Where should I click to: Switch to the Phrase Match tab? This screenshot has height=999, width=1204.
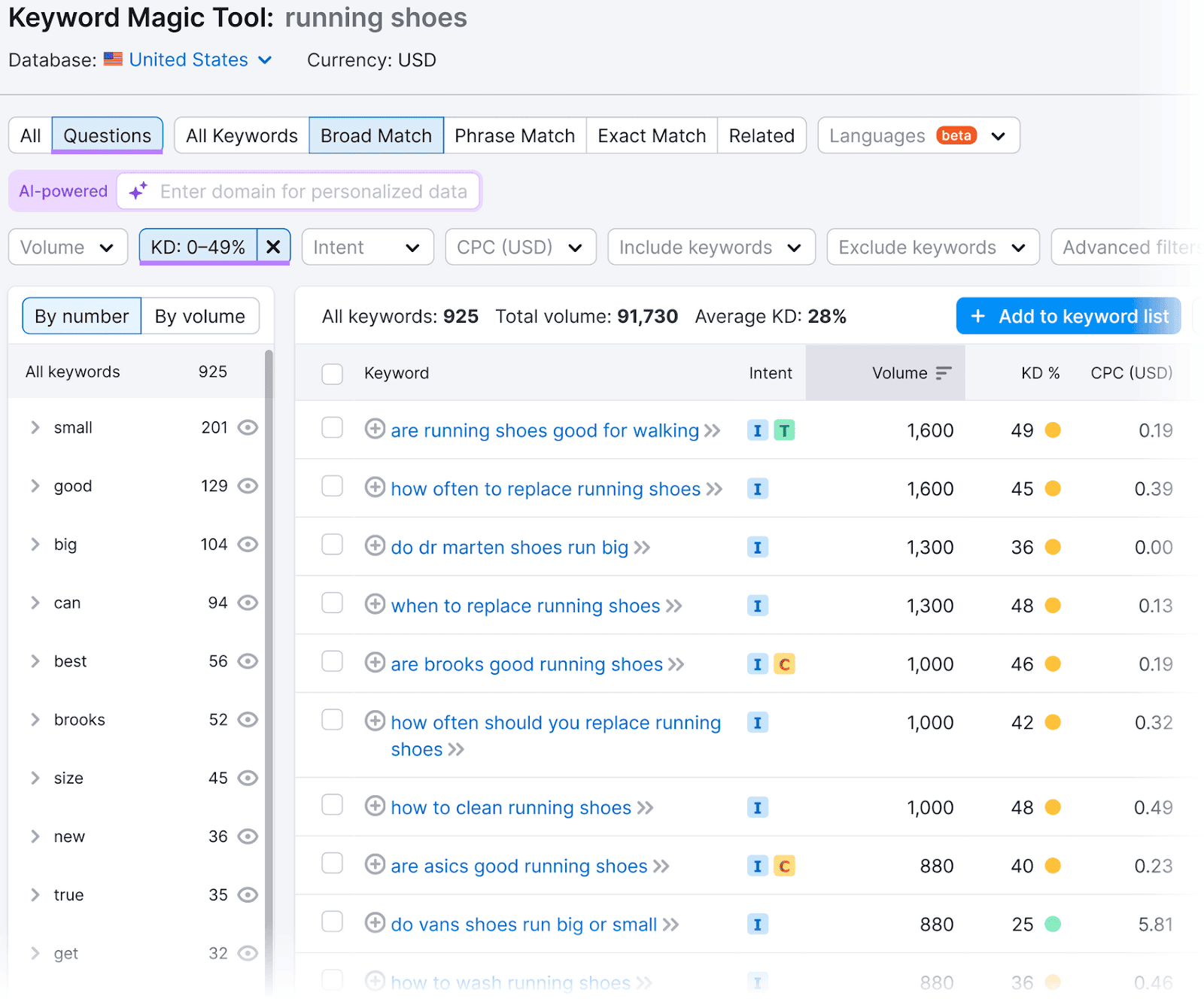click(515, 136)
